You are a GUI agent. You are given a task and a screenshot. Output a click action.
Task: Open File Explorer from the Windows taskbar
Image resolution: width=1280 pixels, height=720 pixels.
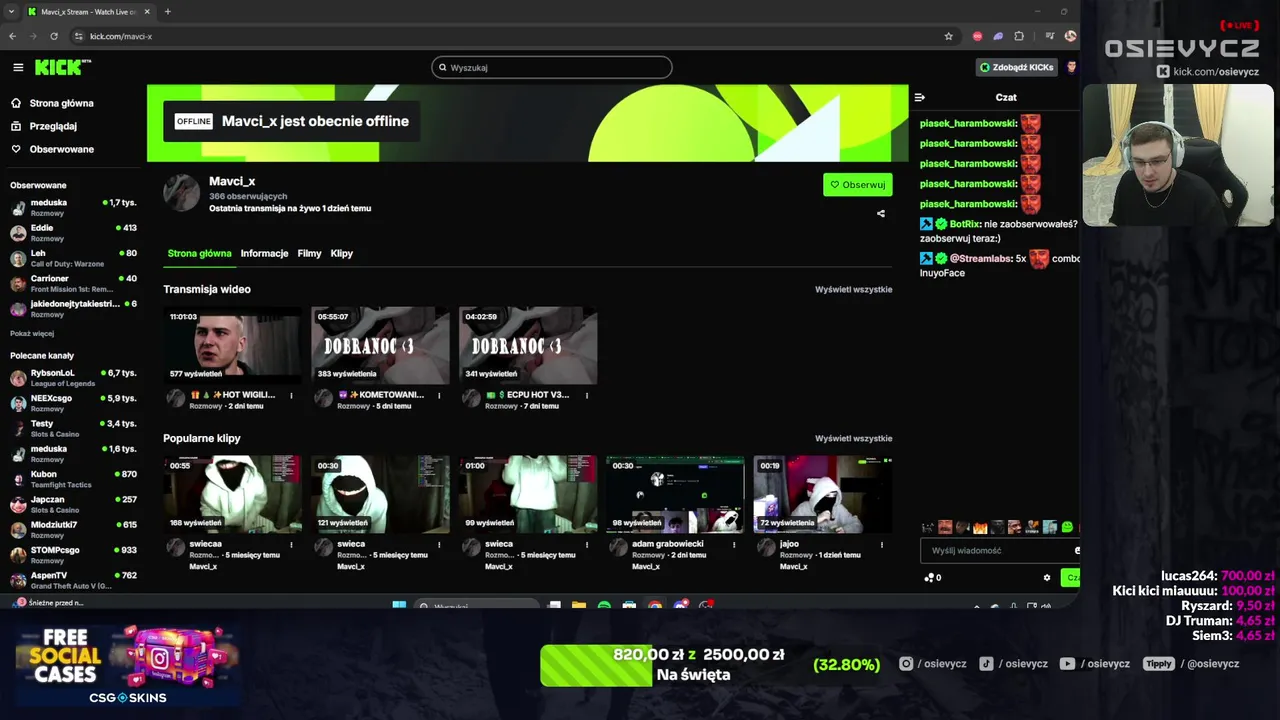pos(579,605)
